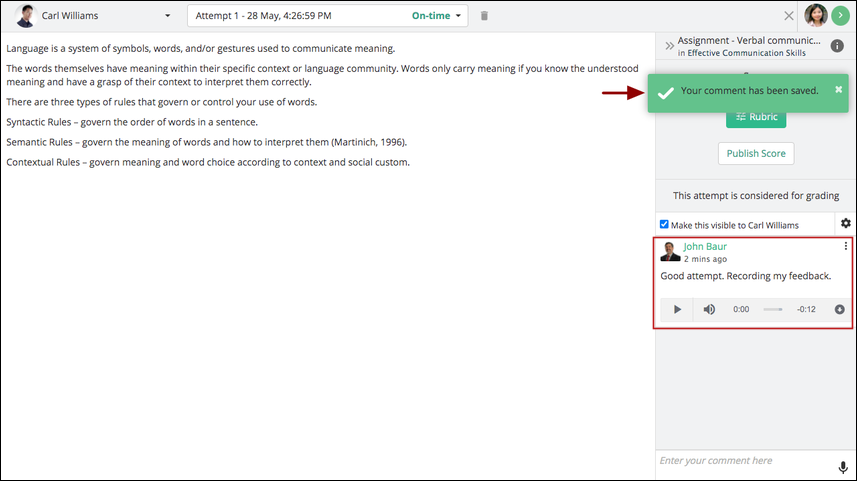The height and width of the screenshot is (481, 857).
Task: Click 'This attempt is considered for grading' text
Action: [756, 196]
